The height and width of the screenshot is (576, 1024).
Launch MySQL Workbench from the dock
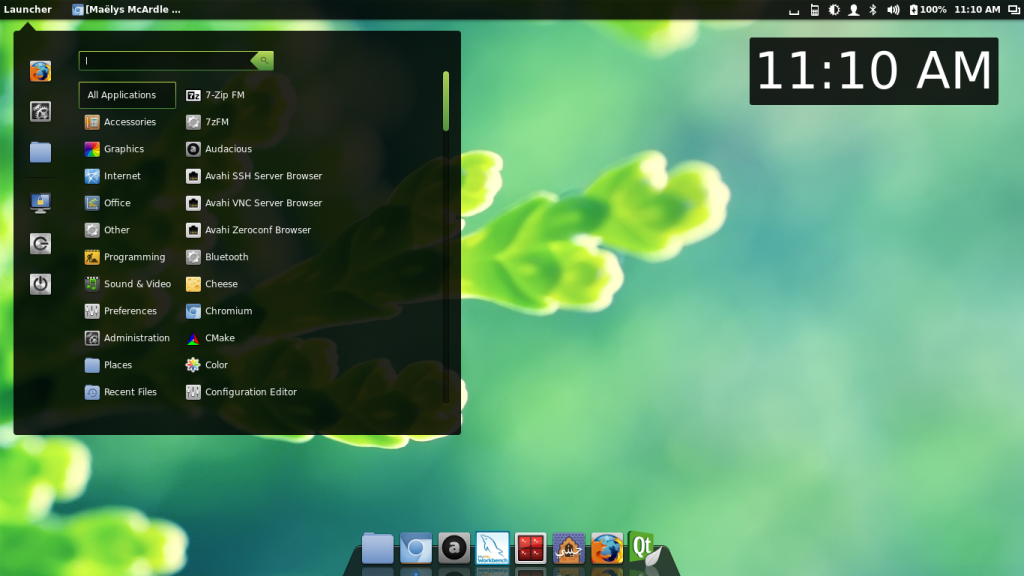pos(493,548)
